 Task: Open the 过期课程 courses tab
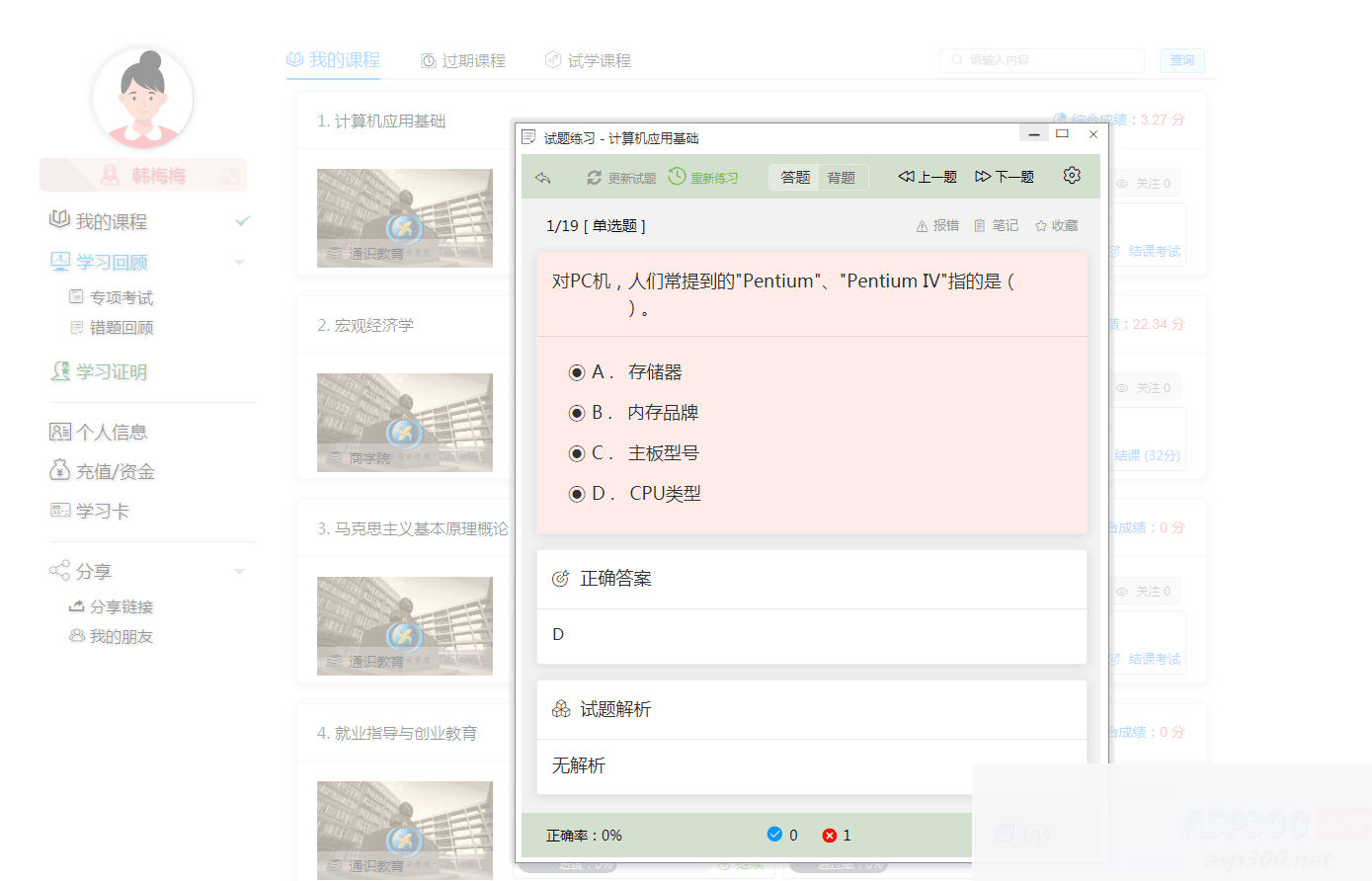(x=462, y=59)
